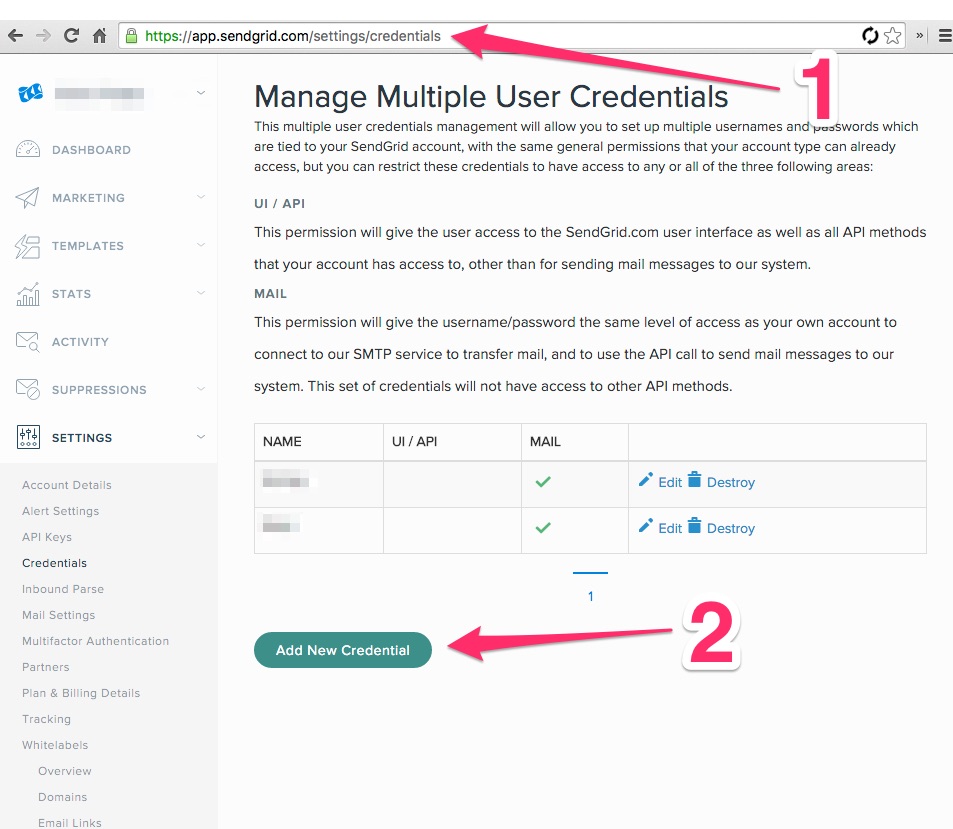
Task: Show hidden extensions via the double chevron
Action: pyautogui.click(x=920, y=36)
